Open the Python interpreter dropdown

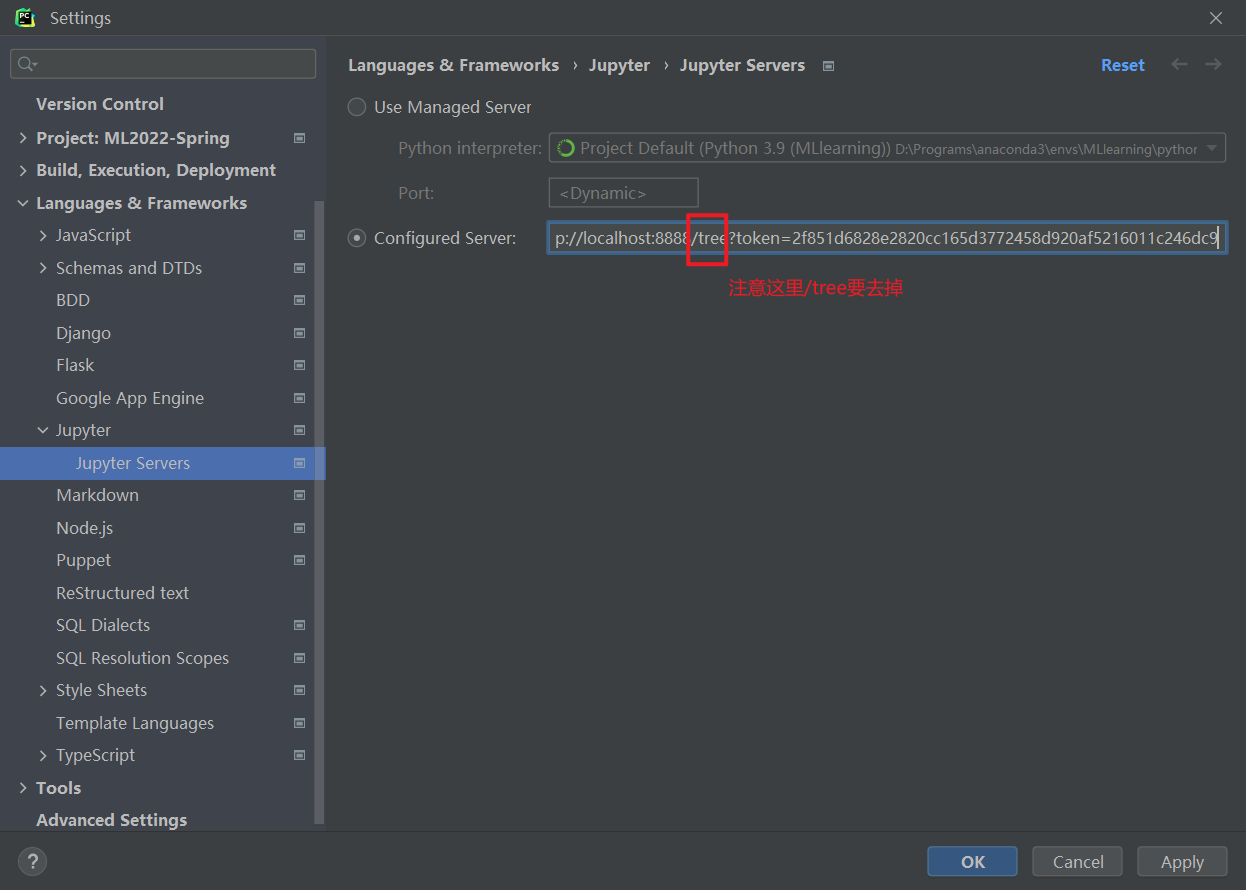(x=1211, y=148)
